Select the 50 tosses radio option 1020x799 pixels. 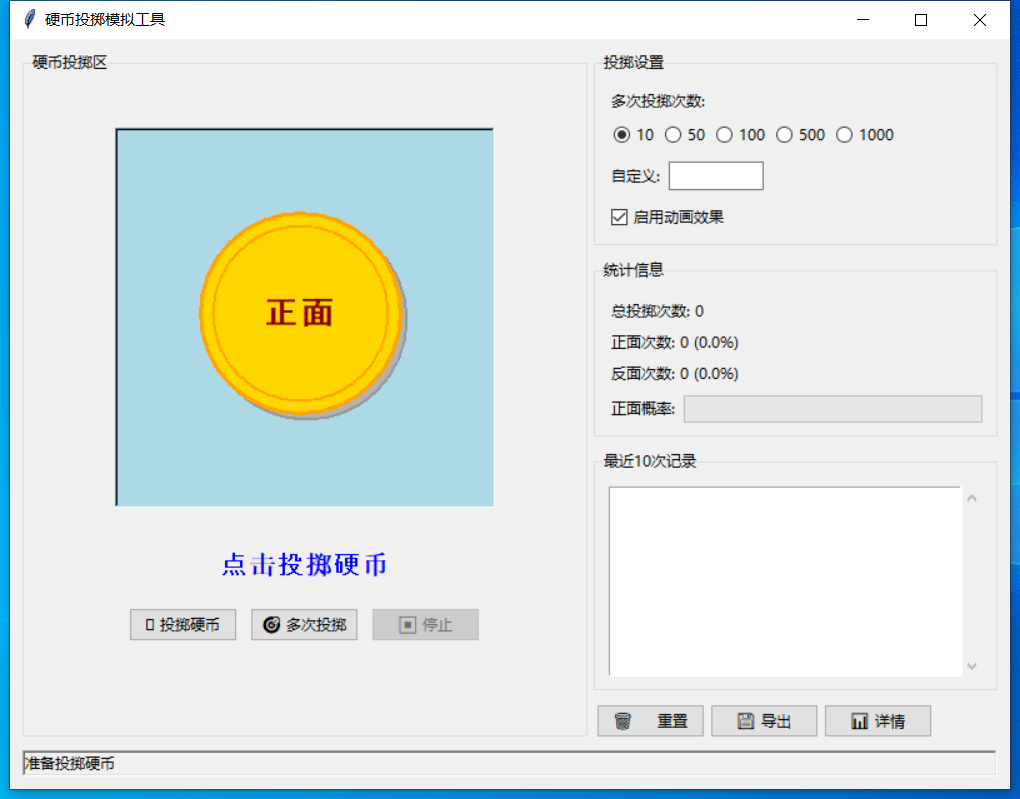click(685, 135)
